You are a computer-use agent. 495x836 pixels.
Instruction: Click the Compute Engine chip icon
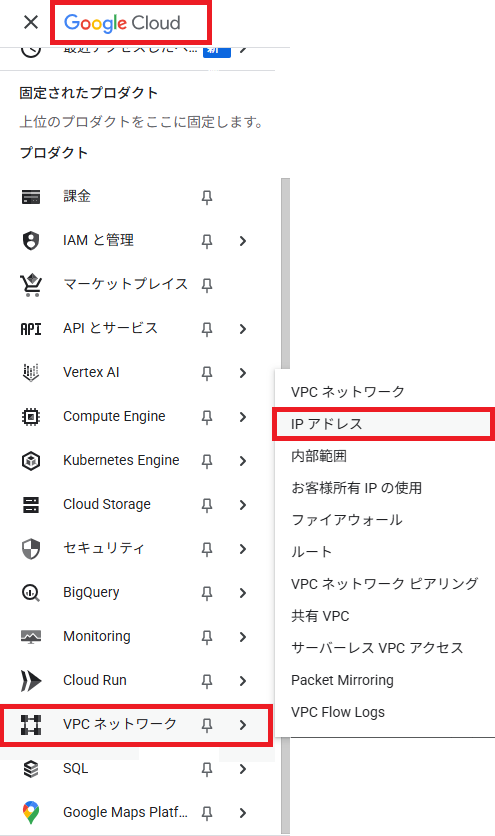click(x=31, y=416)
